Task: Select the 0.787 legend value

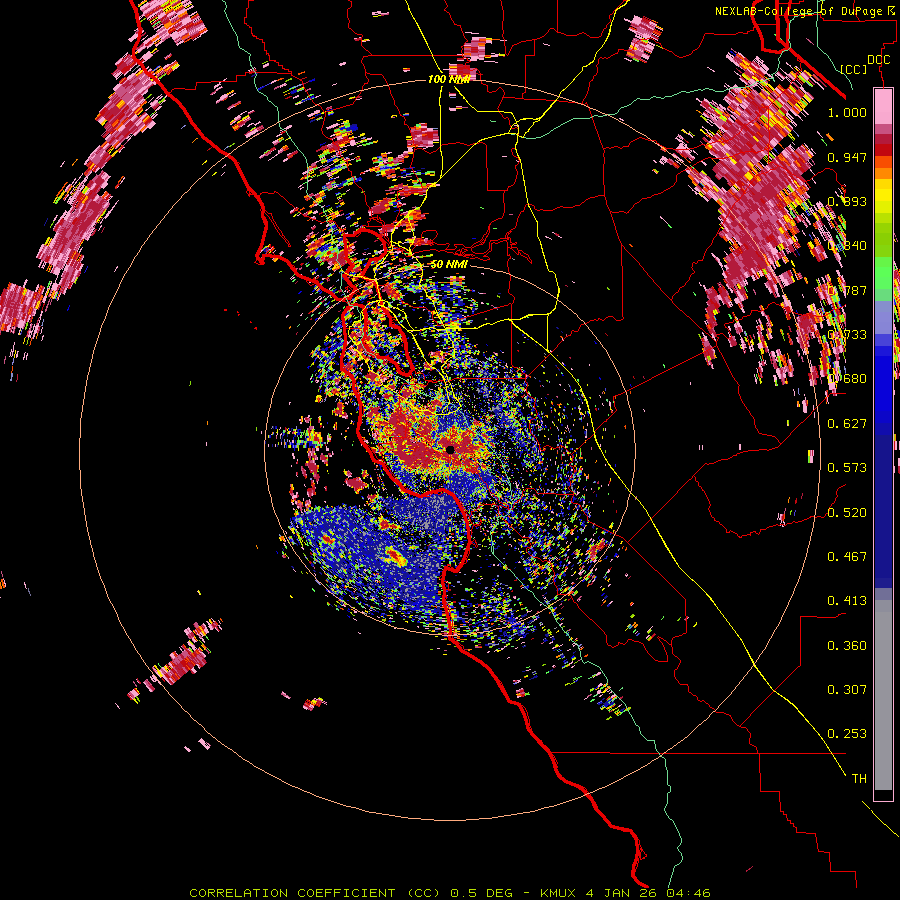Action: point(847,290)
